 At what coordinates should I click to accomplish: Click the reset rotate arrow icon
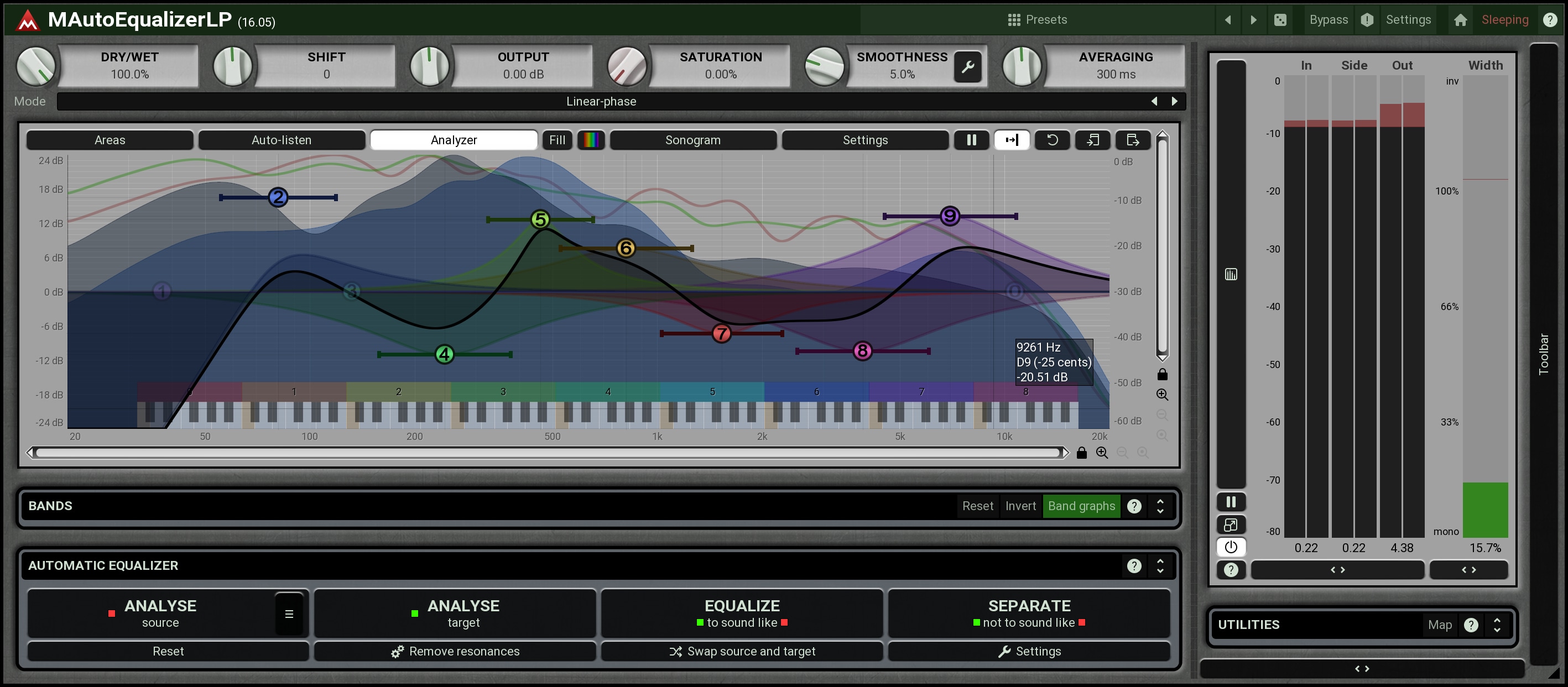point(1052,140)
